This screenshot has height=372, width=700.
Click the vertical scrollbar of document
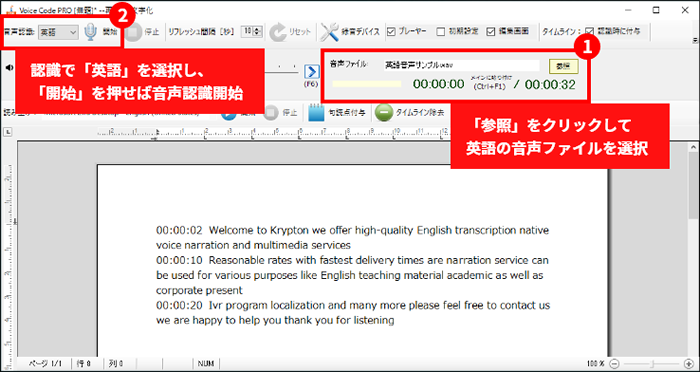[x=694, y=250]
